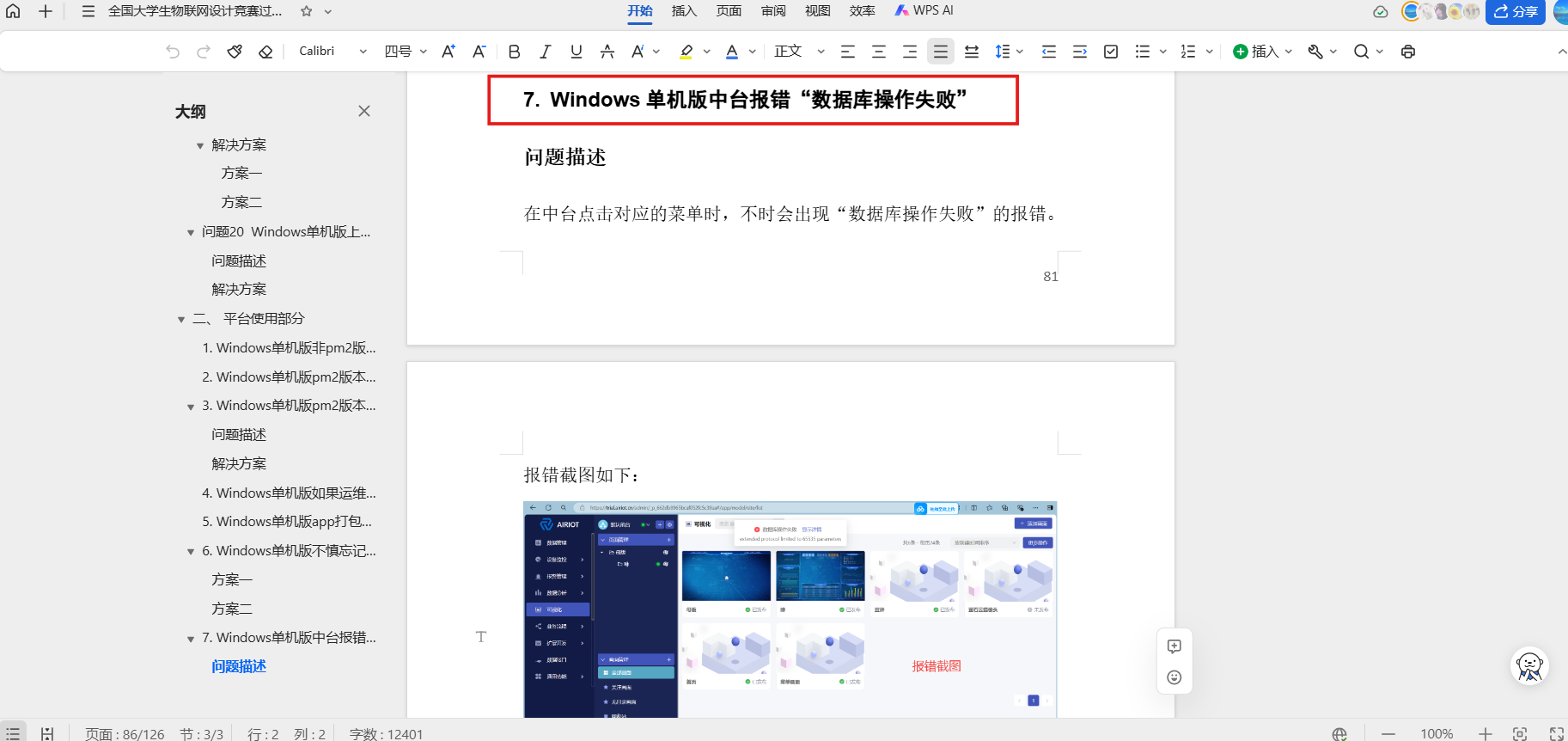1568x741 pixels.
Task: Click the print icon in the toolbar
Action: [1407, 52]
